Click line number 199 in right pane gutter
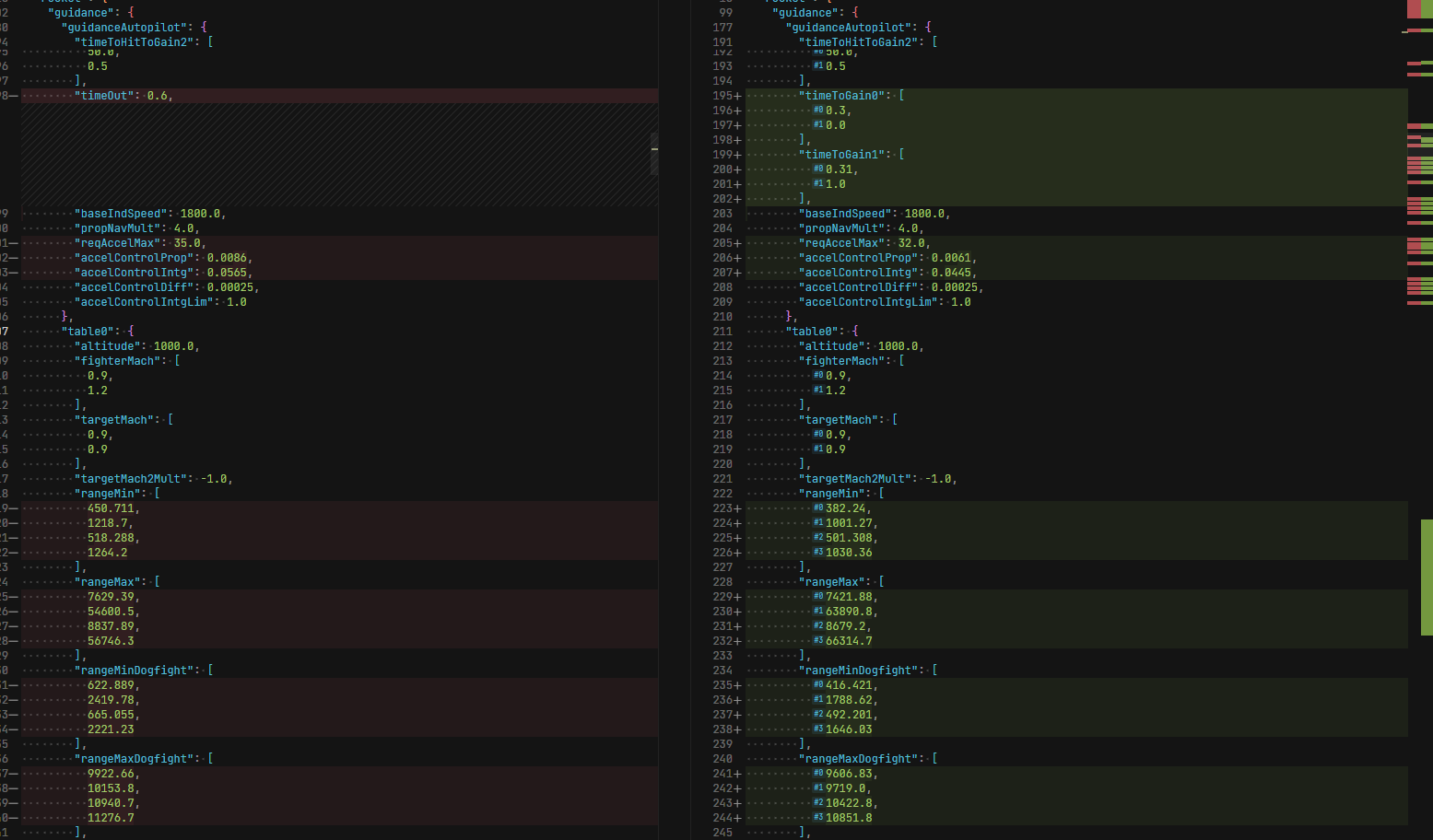1433x840 pixels. [722, 155]
